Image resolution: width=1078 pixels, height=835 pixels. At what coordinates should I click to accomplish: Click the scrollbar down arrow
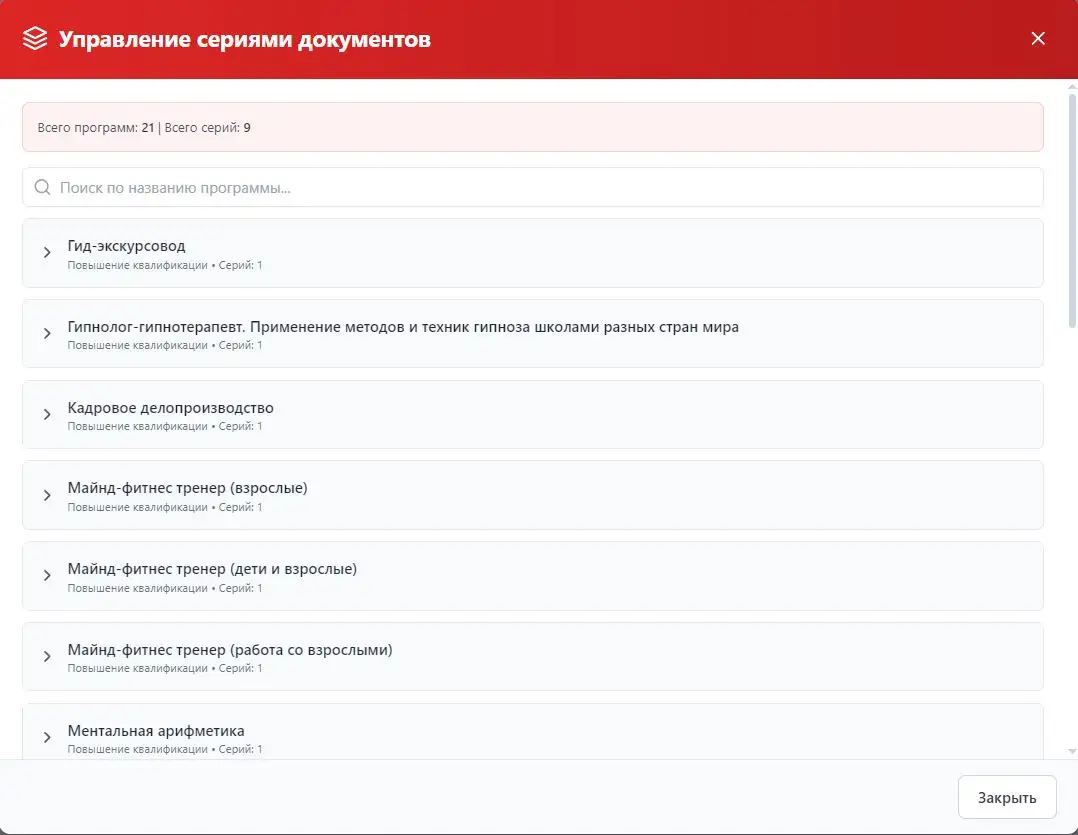click(1072, 752)
